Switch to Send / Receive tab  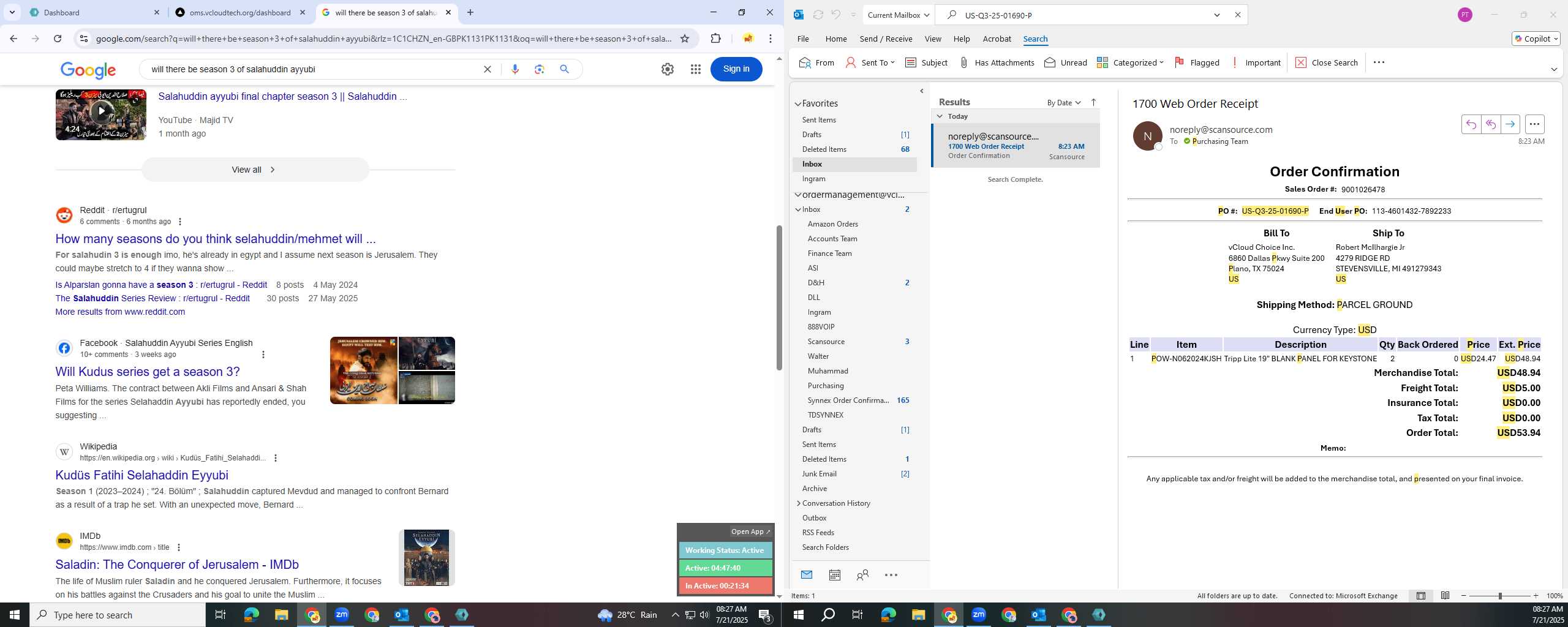[x=886, y=39]
